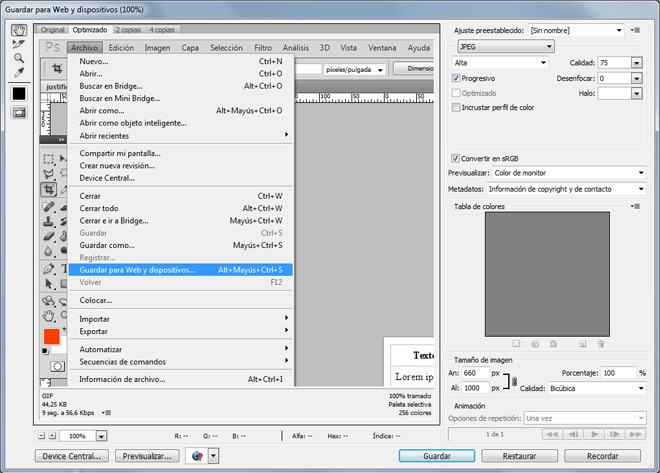Open the Alta quality preset dropdown
The width and height of the screenshot is (660, 473).
coord(500,63)
